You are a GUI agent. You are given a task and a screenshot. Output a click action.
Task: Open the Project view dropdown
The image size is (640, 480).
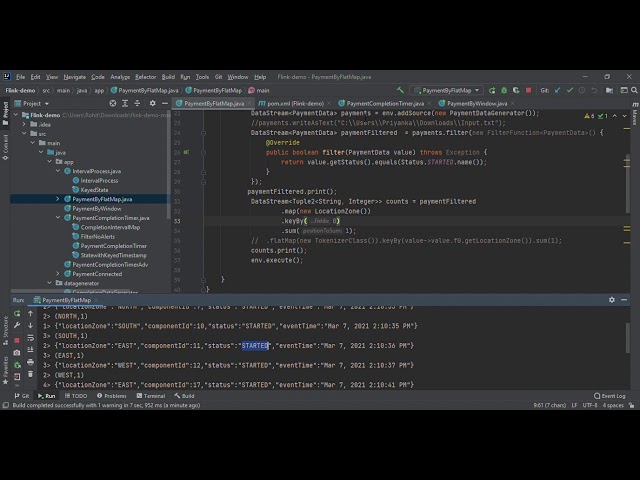point(32,103)
